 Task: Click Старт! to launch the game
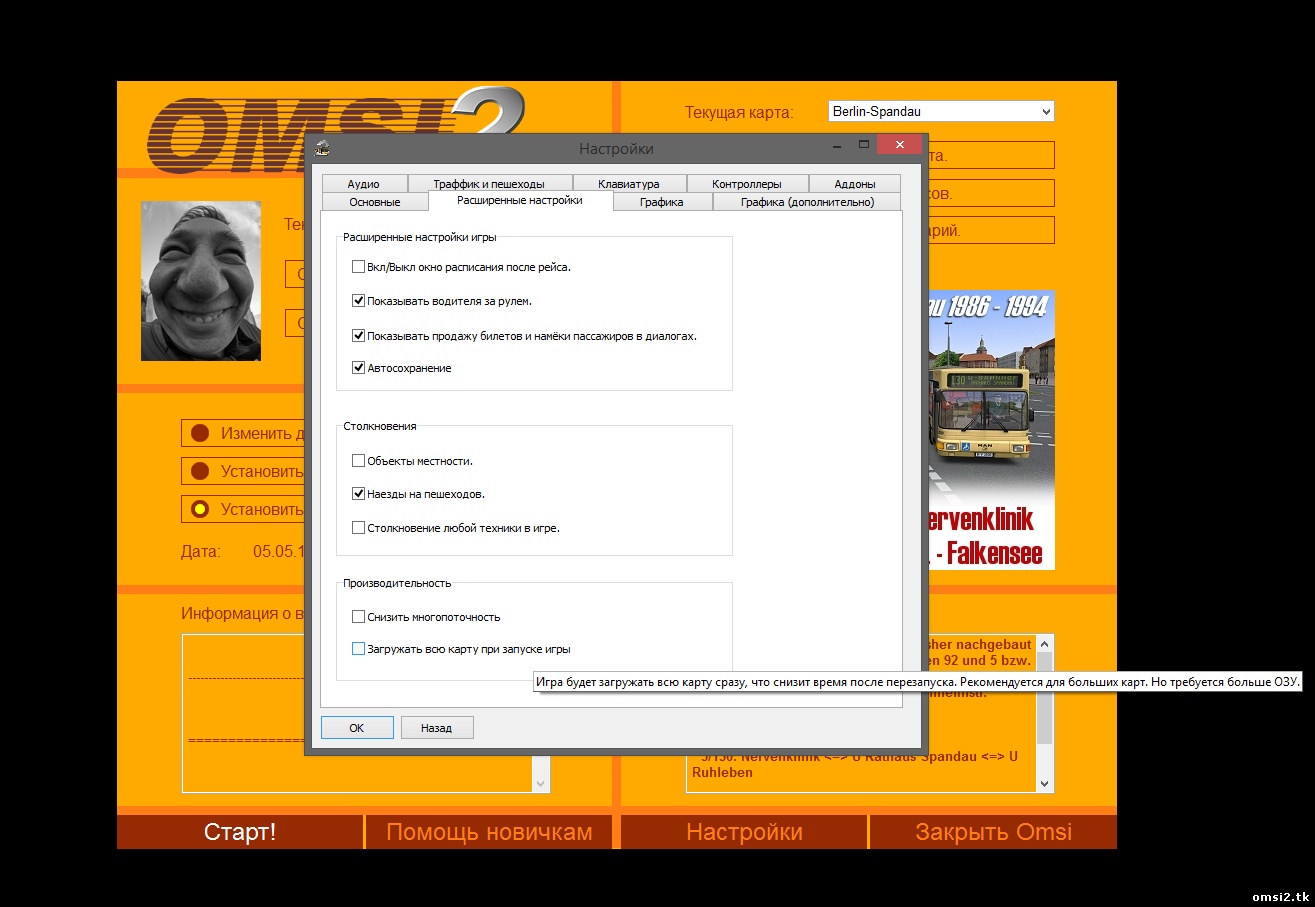tap(239, 831)
